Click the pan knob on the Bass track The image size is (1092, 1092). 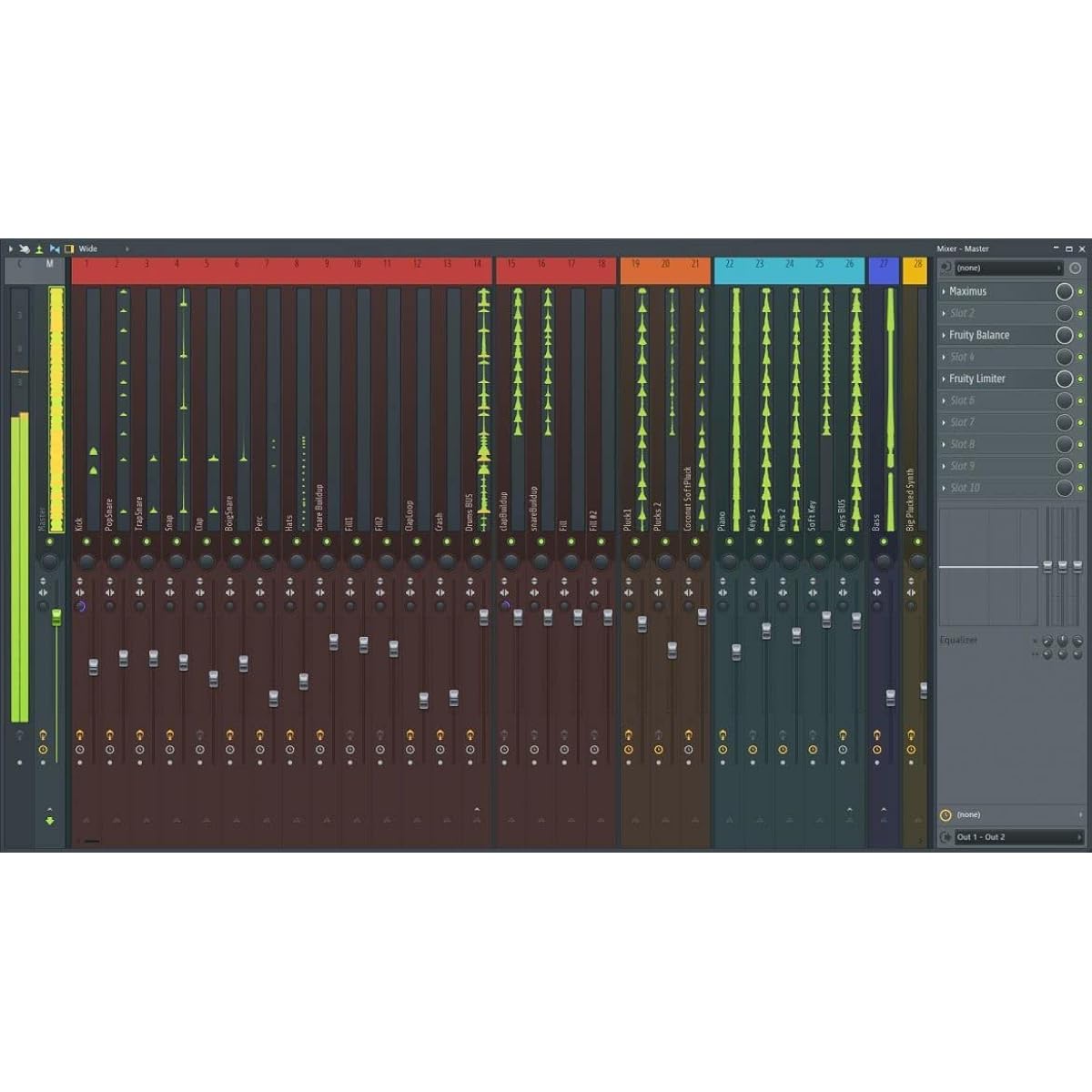(x=883, y=560)
